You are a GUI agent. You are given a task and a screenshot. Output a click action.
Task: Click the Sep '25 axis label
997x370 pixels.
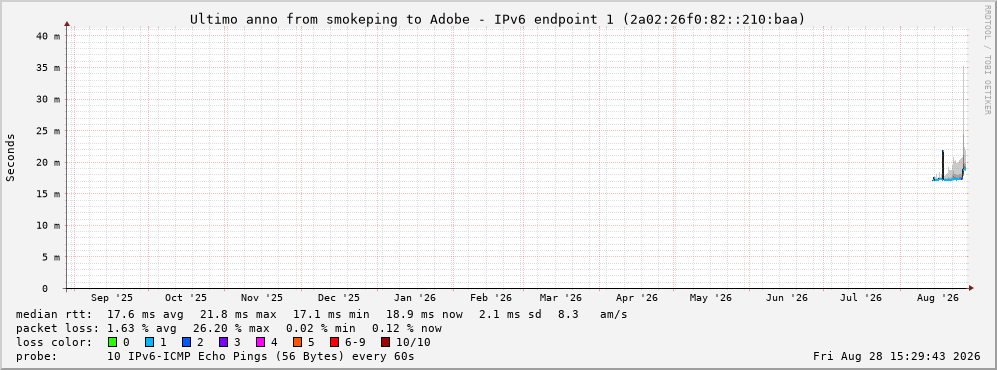112,298
